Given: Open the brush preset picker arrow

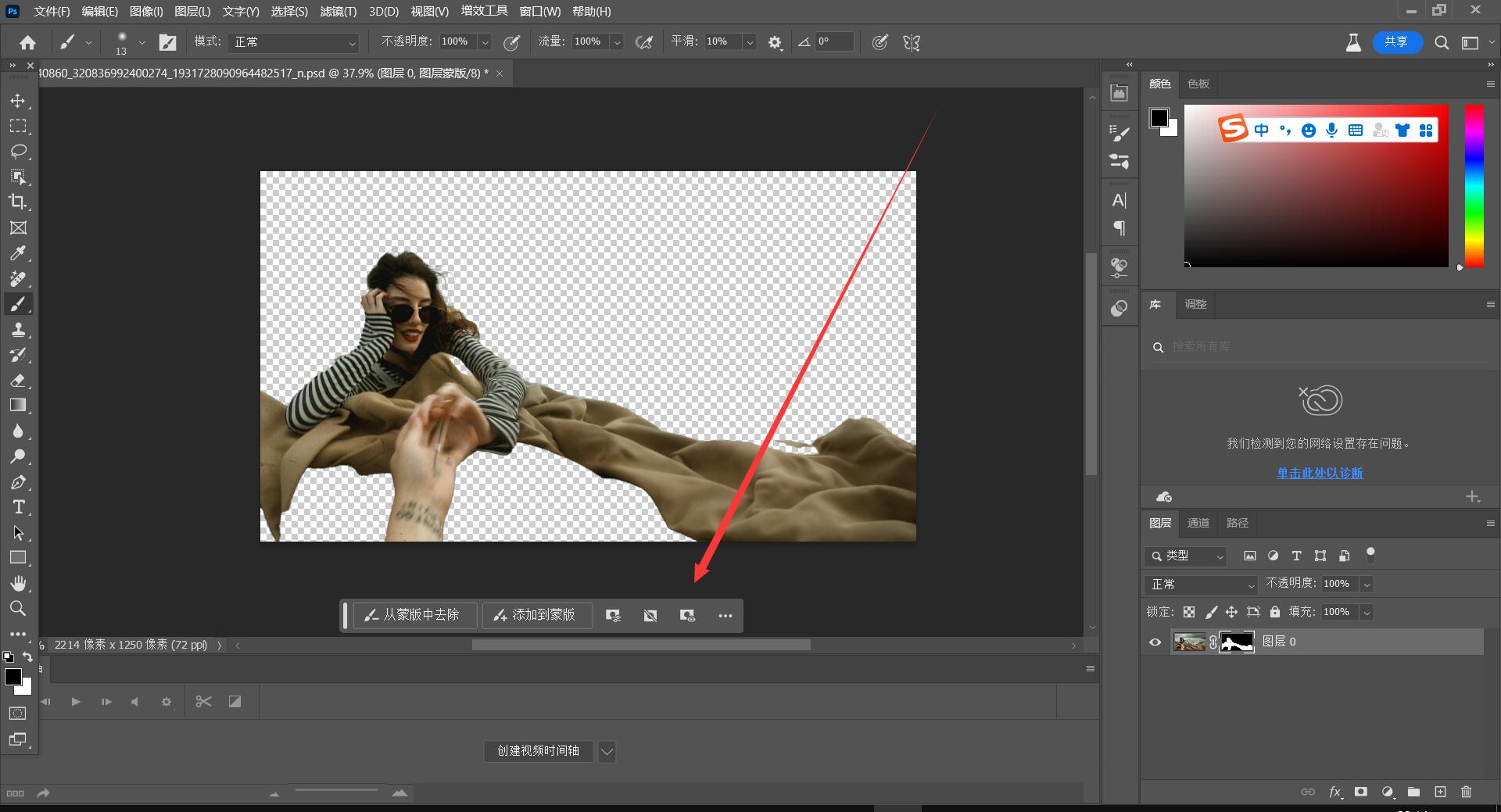Looking at the screenshot, I should [x=142, y=43].
